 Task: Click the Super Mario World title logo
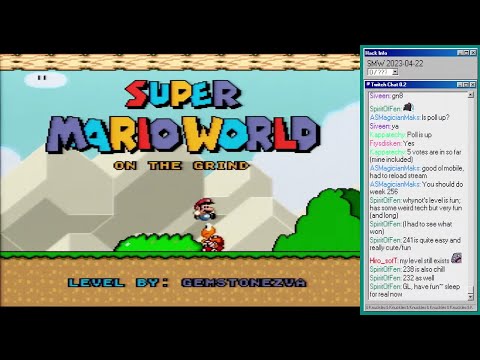(x=183, y=117)
